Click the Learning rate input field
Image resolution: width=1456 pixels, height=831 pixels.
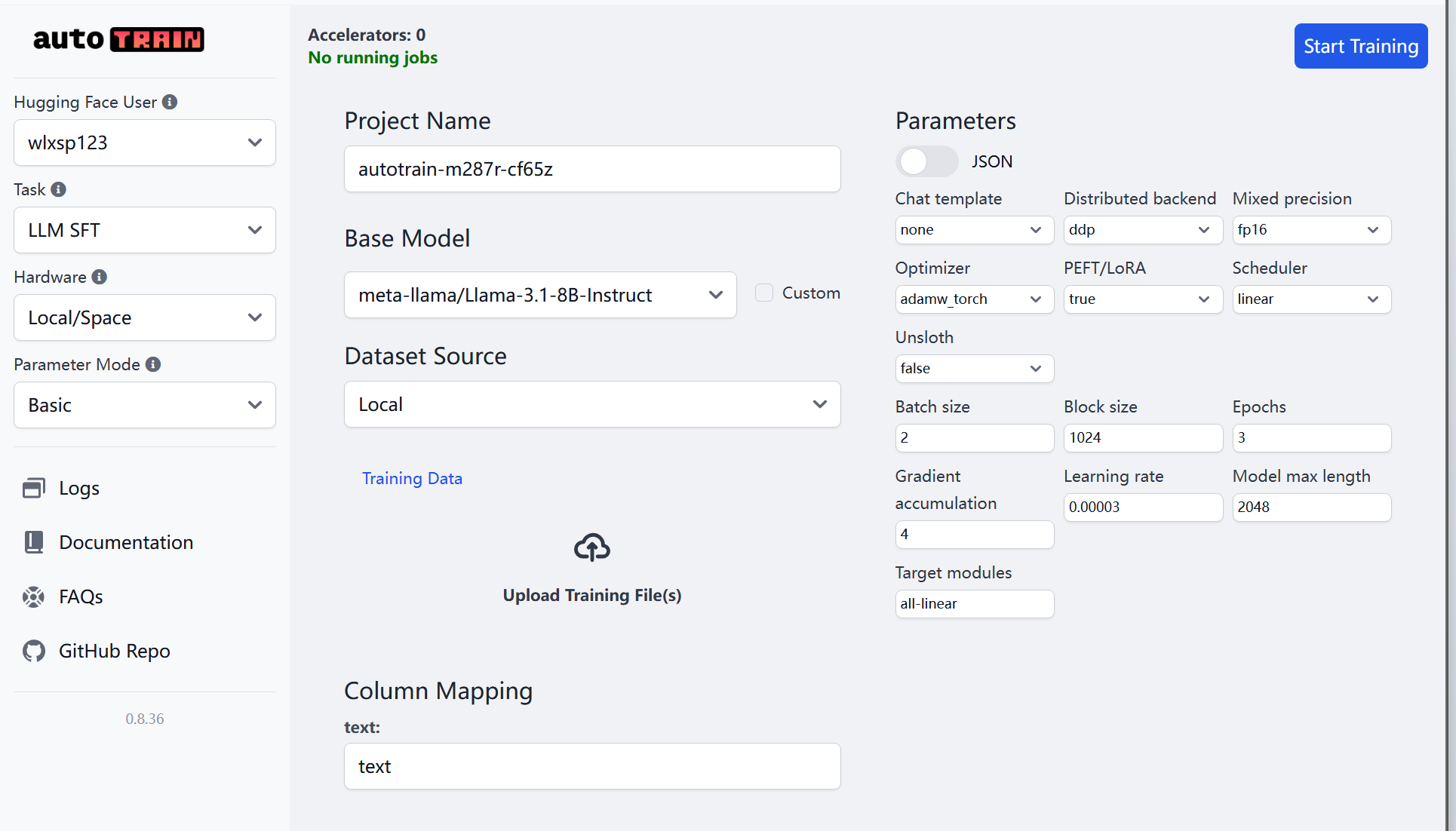click(x=1142, y=507)
